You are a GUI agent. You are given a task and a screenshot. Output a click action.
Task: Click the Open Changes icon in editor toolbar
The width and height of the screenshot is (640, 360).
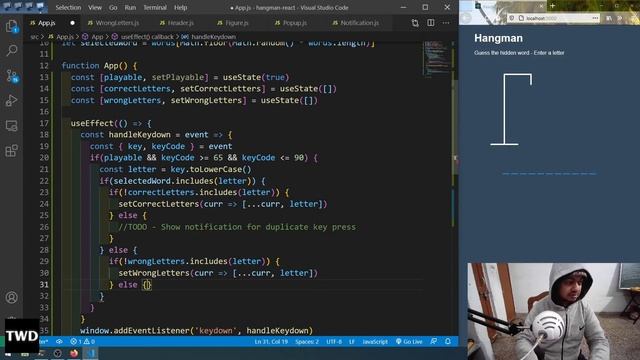click(415, 23)
